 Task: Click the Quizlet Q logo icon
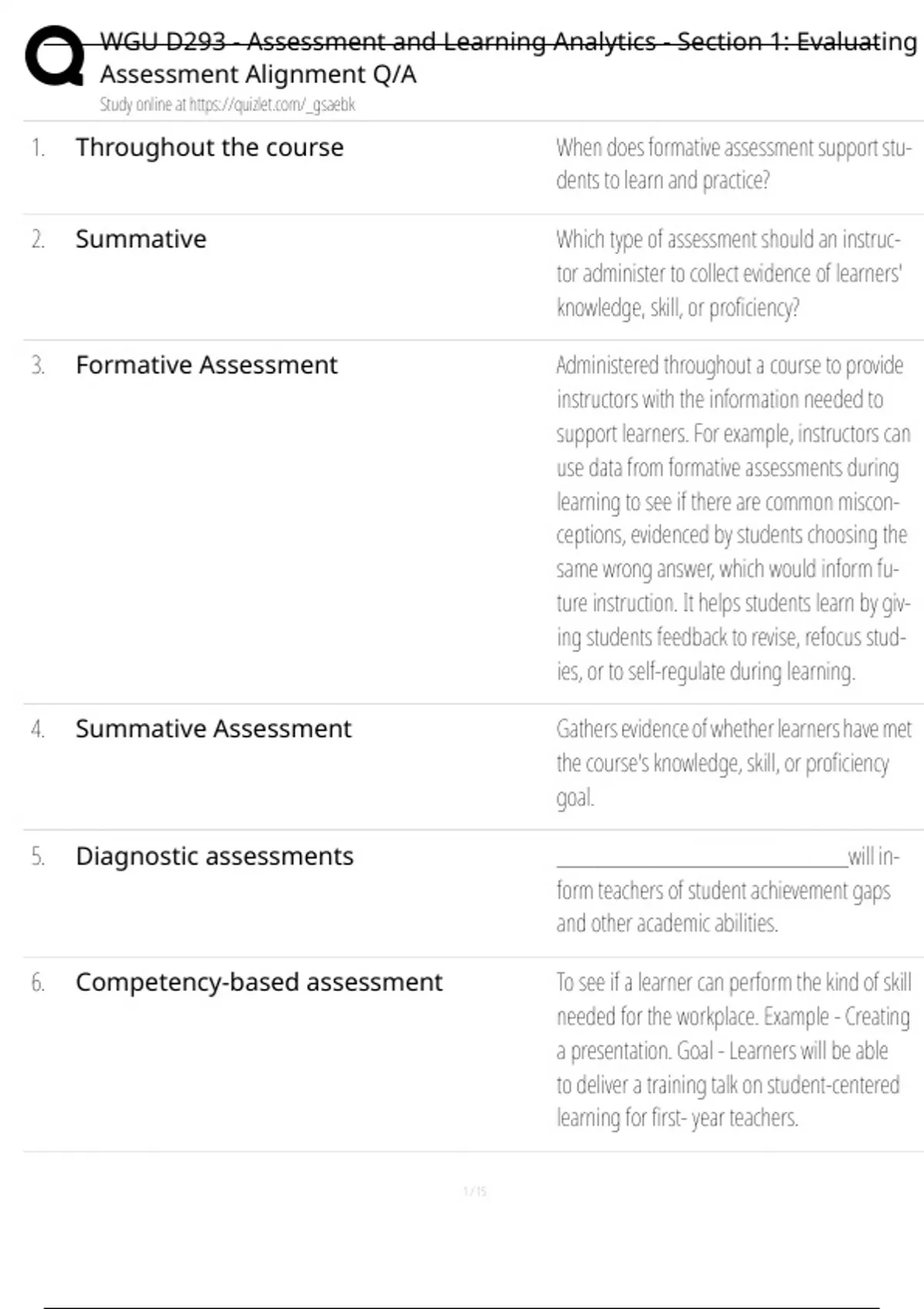point(54,55)
